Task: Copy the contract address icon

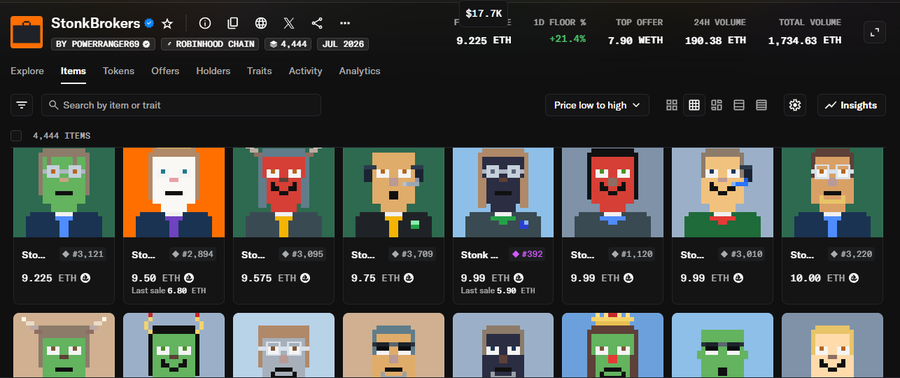Action: tap(232, 24)
